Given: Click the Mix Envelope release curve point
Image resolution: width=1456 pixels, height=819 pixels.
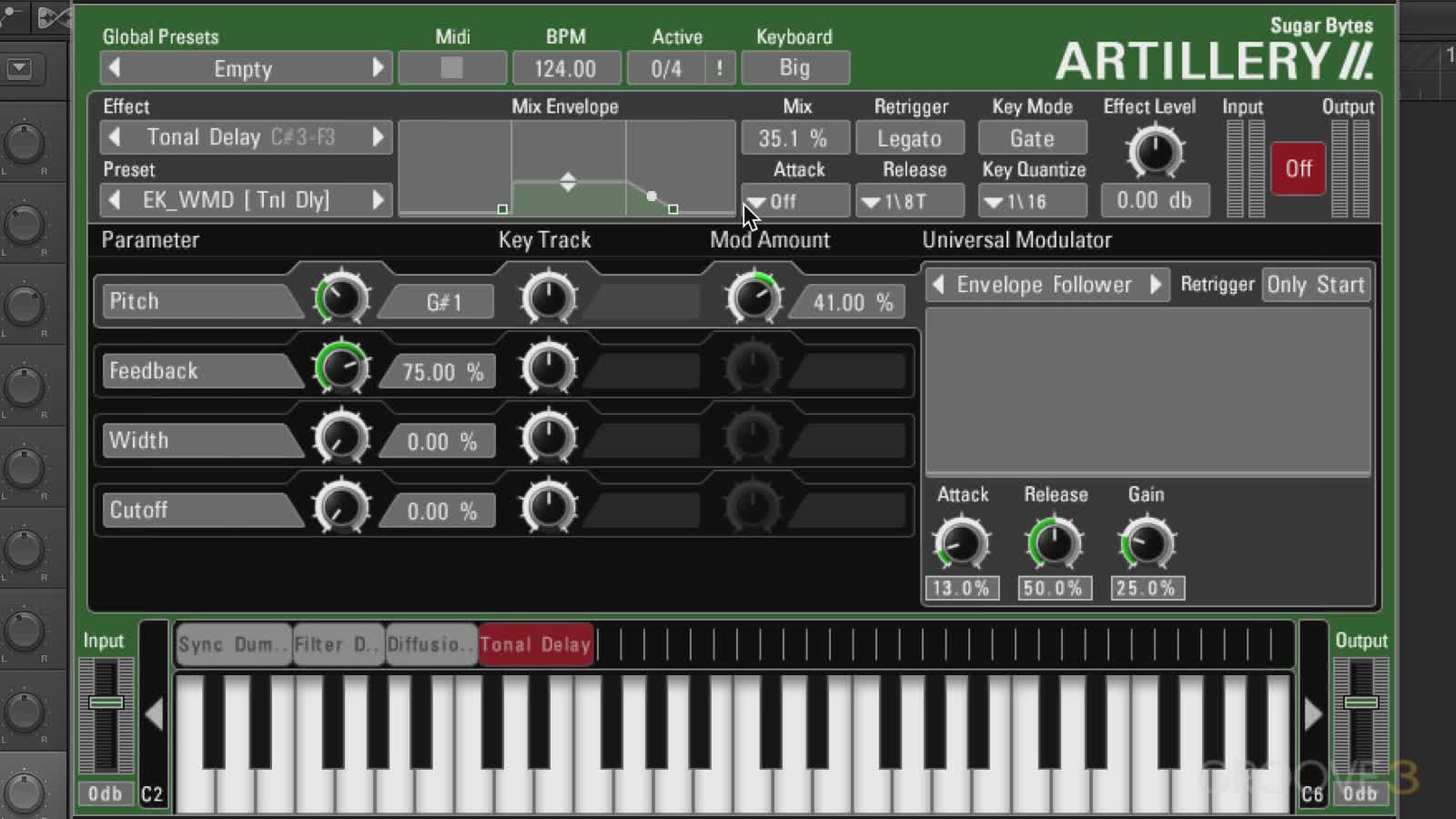Looking at the screenshot, I should pos(652,196).
